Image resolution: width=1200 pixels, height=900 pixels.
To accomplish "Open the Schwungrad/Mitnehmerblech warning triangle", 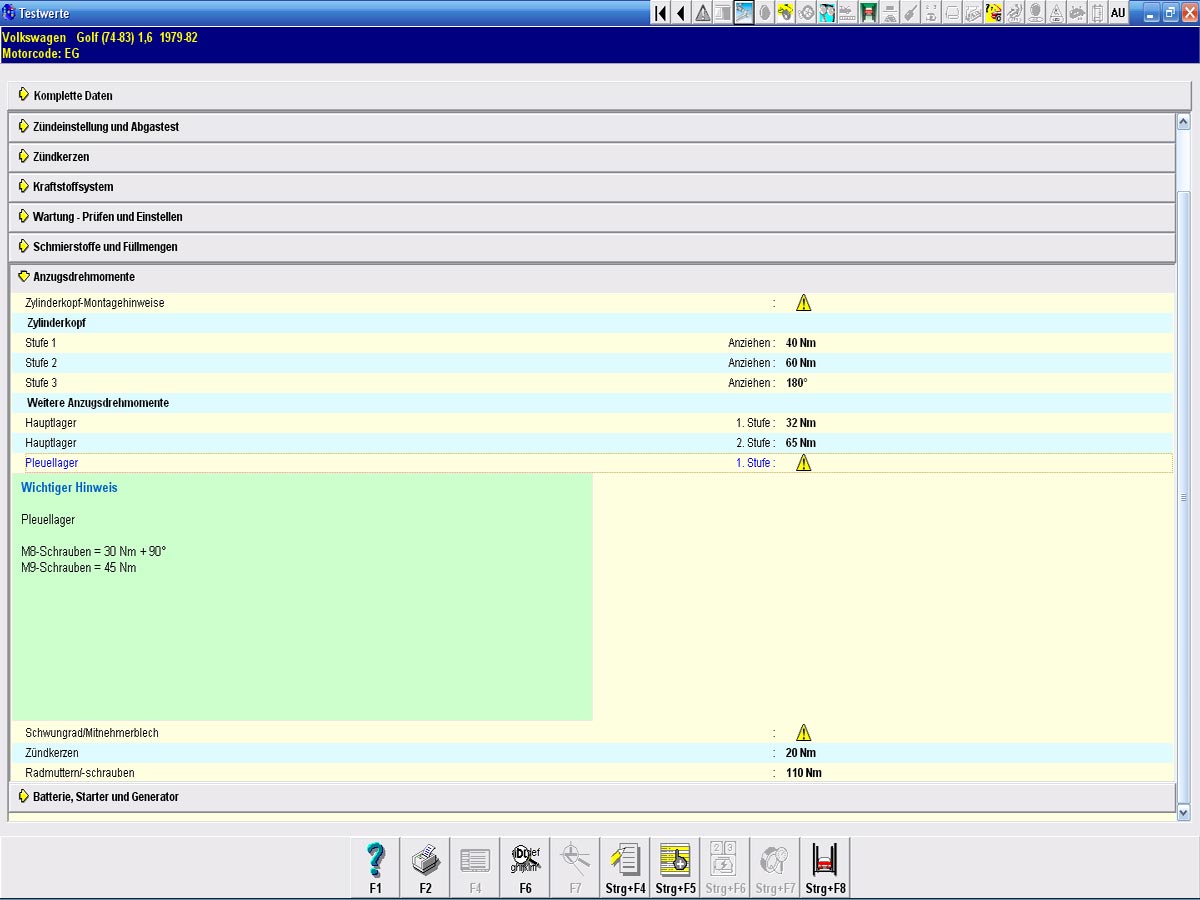I will click(803, 733).
